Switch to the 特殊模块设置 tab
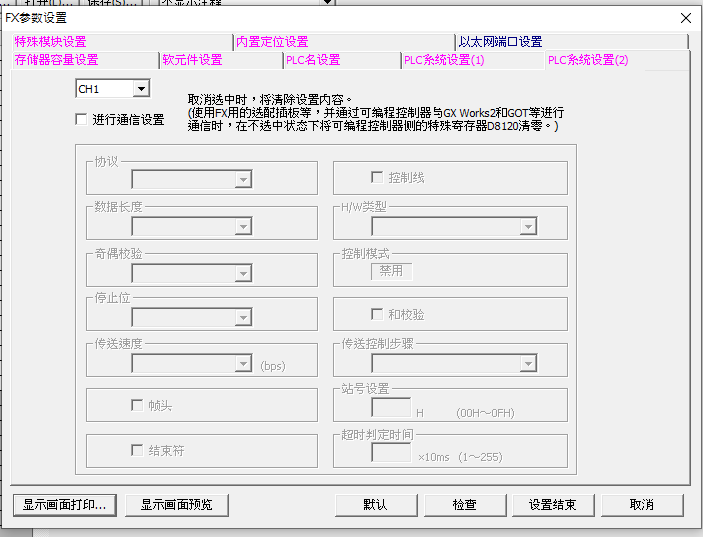The image size is (703, 537). [x=50, y=42]
